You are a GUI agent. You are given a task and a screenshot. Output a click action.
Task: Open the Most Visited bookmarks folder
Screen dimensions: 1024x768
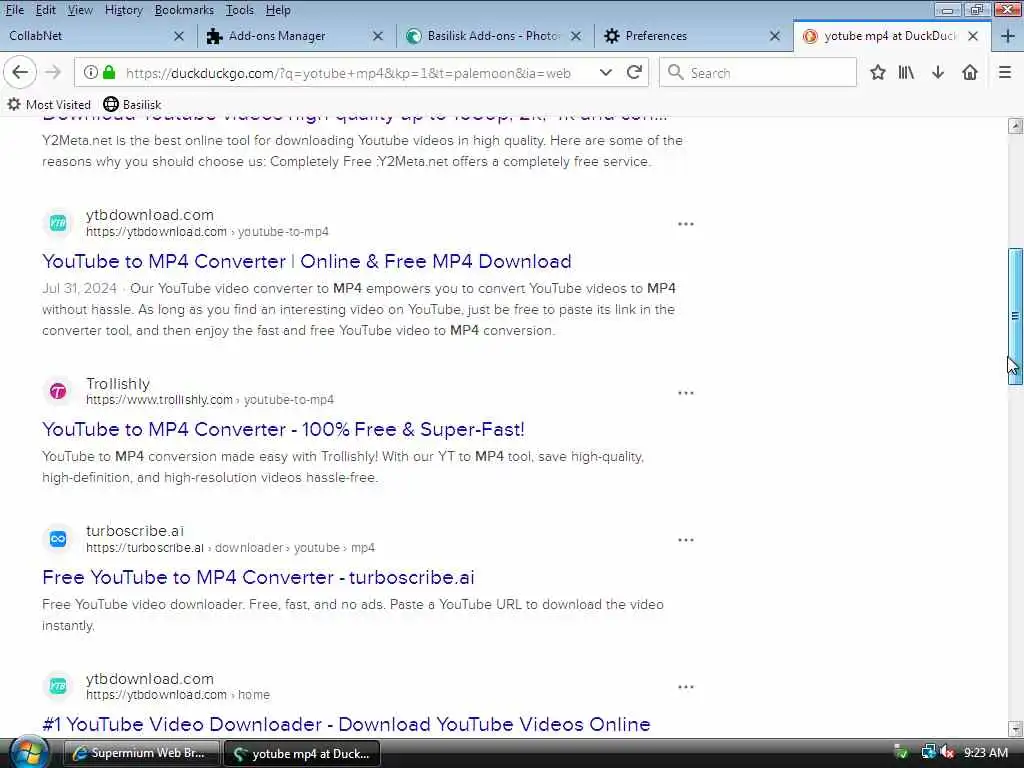(49, 104)
